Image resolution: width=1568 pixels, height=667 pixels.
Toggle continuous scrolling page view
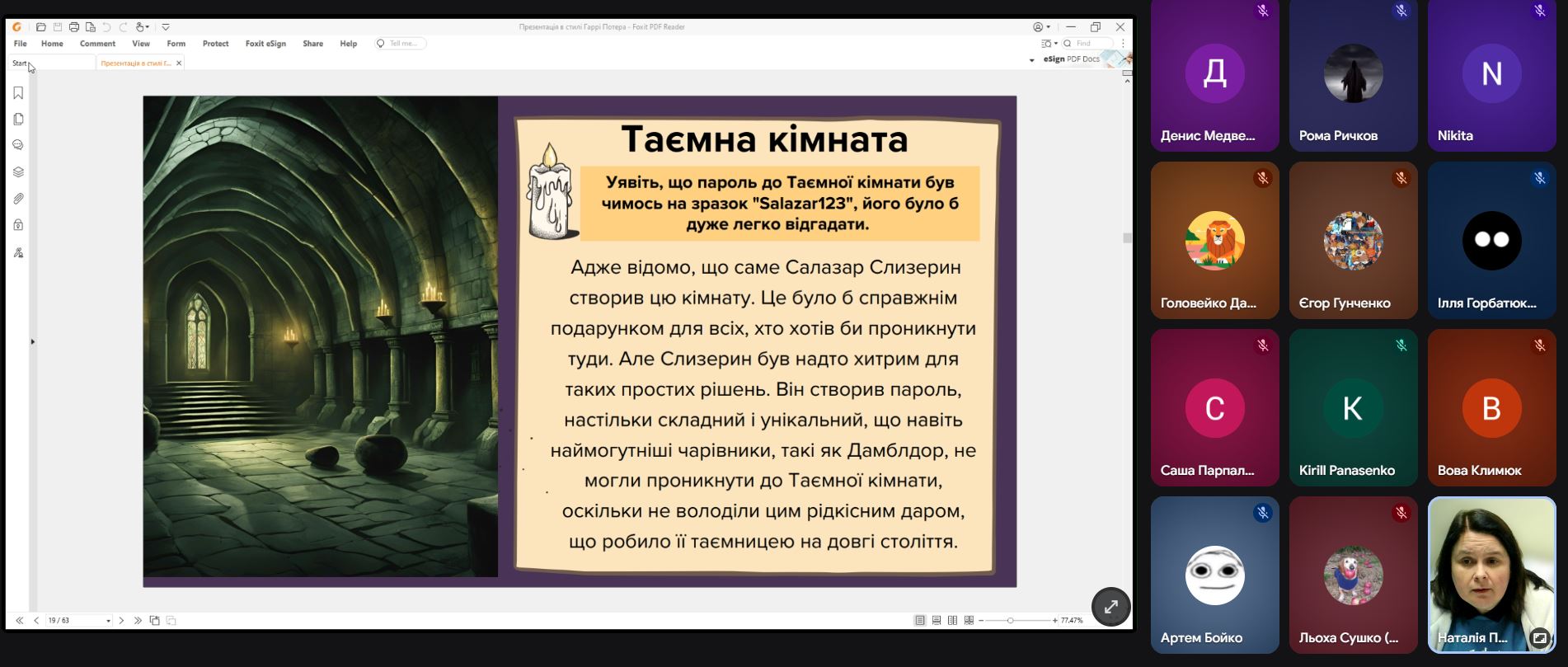(x=937, y=620)
